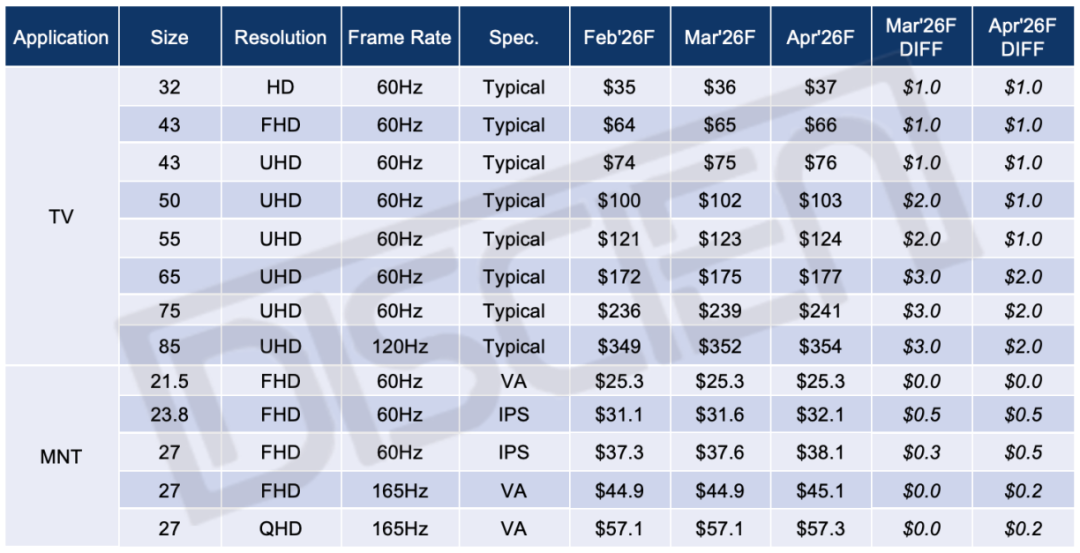Click the Application column header
The width and height of the screenshot is (1080, 553).
[61, 38]
